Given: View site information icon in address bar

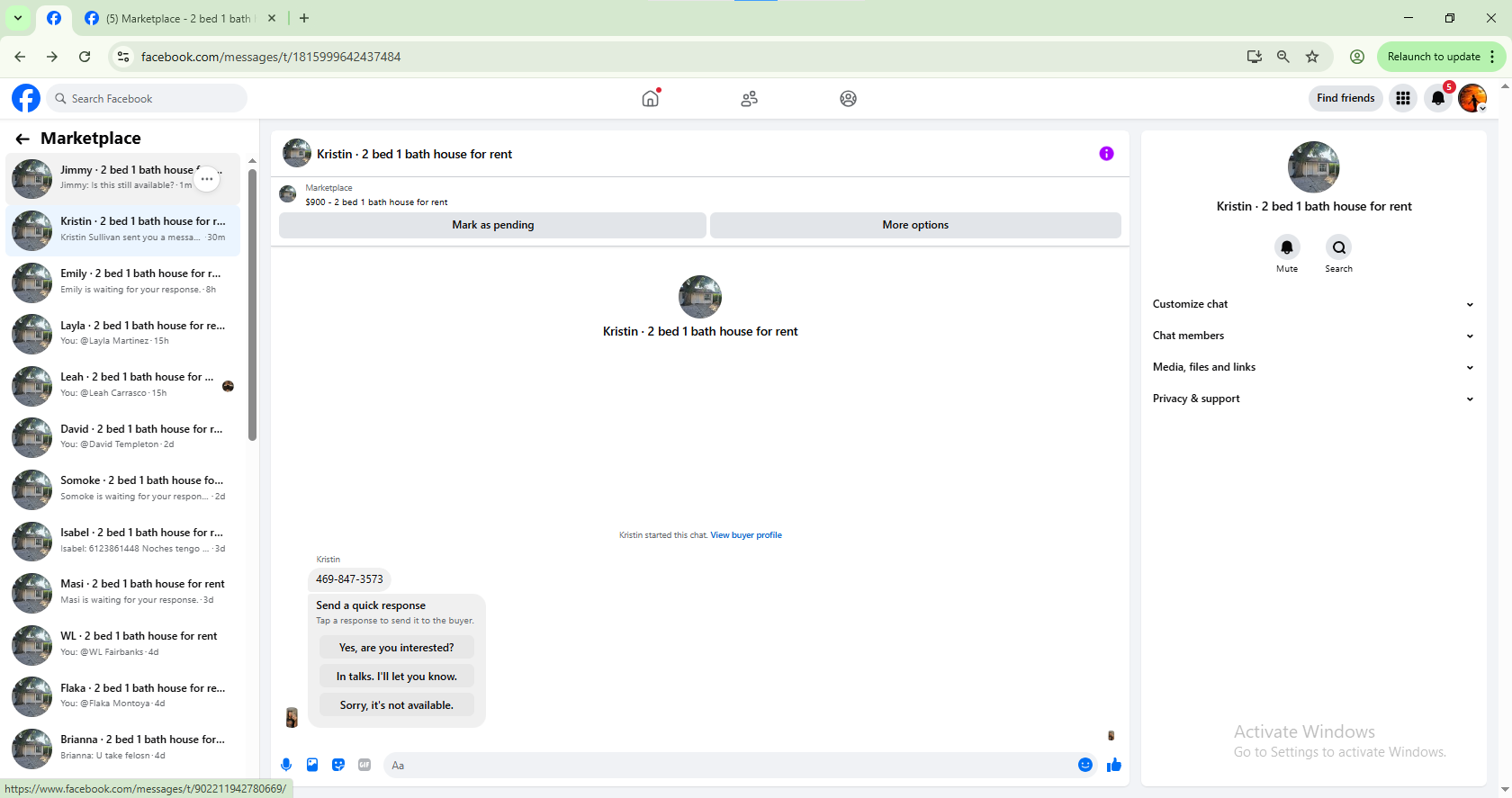Looking at the screenshot, I should 123,57.
